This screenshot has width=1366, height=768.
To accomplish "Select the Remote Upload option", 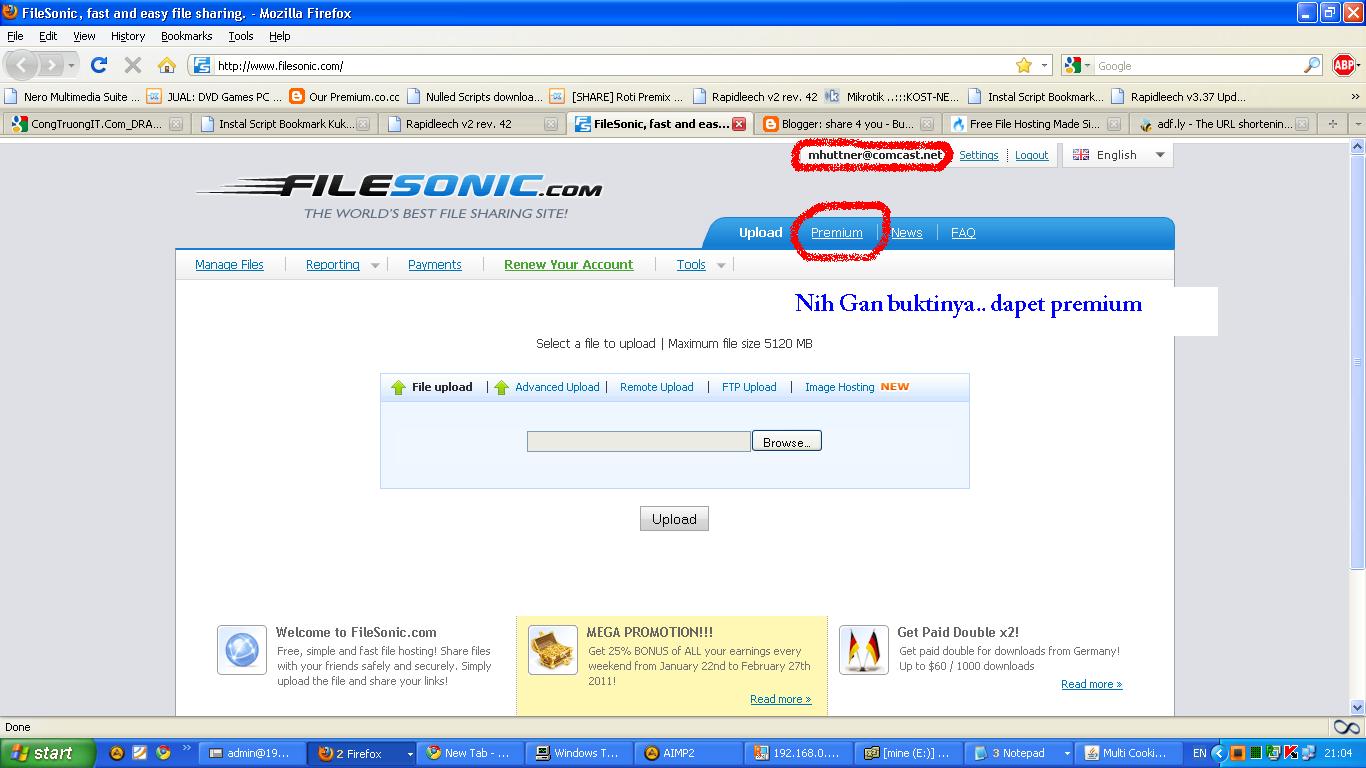I will coord(656,387).
